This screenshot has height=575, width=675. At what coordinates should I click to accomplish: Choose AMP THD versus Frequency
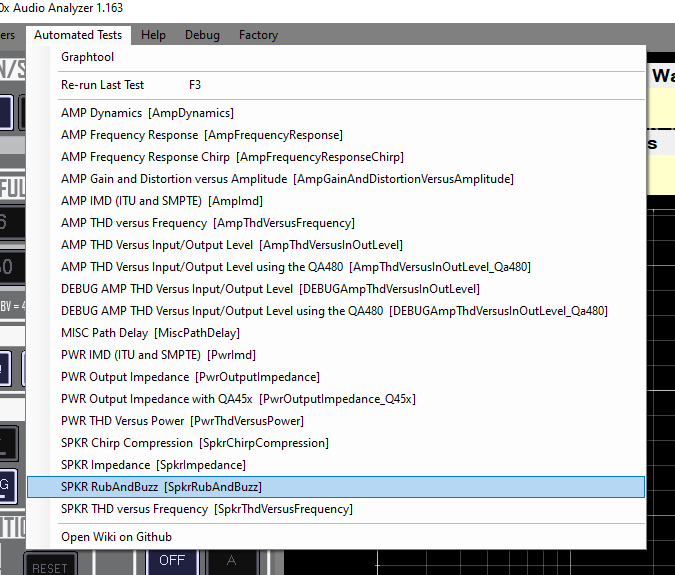click(336, 223)
